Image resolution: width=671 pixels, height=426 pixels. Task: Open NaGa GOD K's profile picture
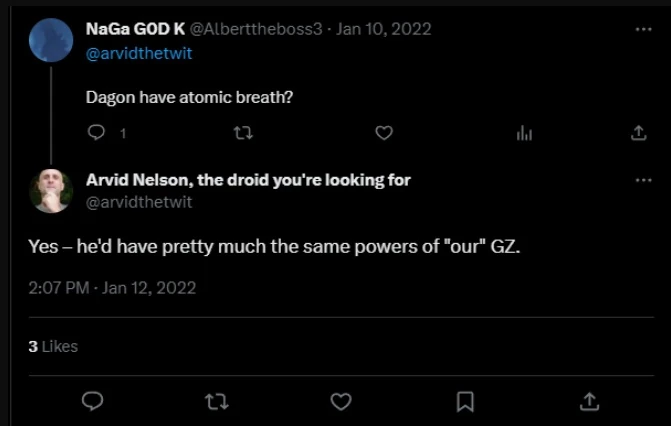(x=50, y=41)
